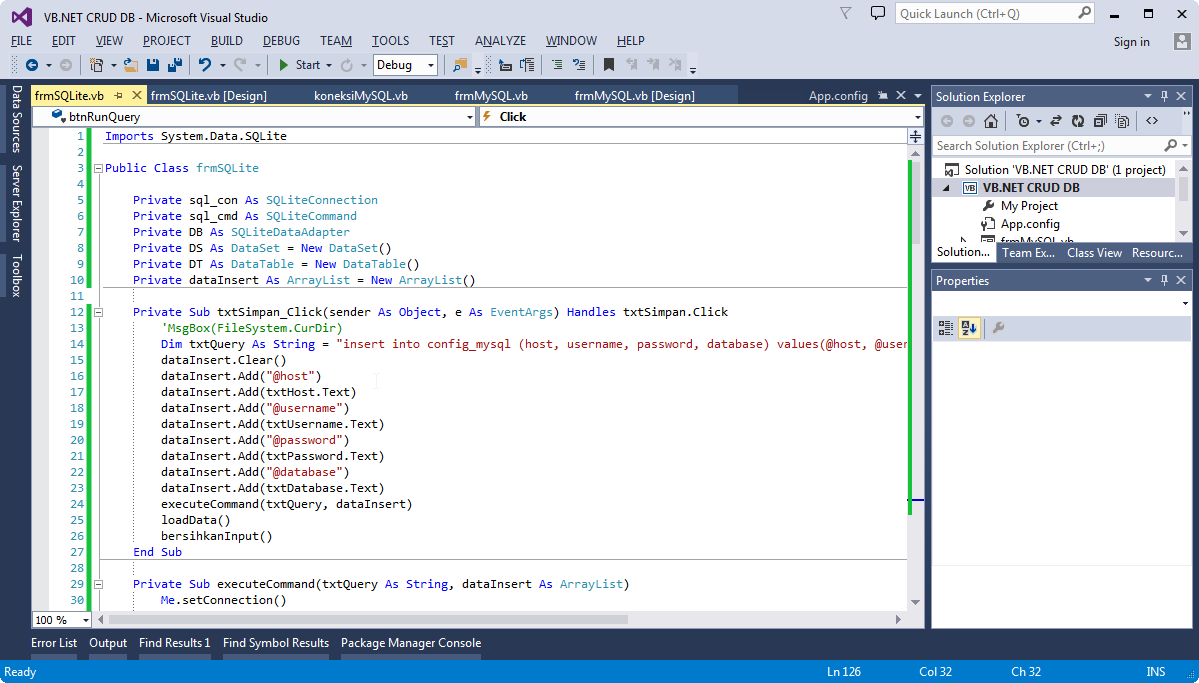
Task: Click the Solution Explorer Home icon
Action: pos(991,121)
